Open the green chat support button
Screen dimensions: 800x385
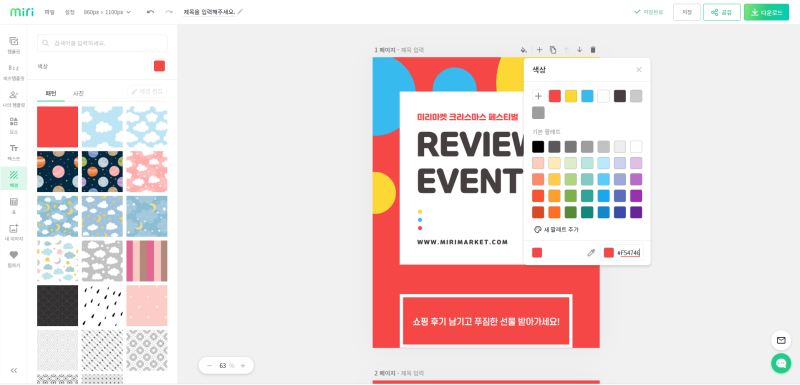click(781, 363)
